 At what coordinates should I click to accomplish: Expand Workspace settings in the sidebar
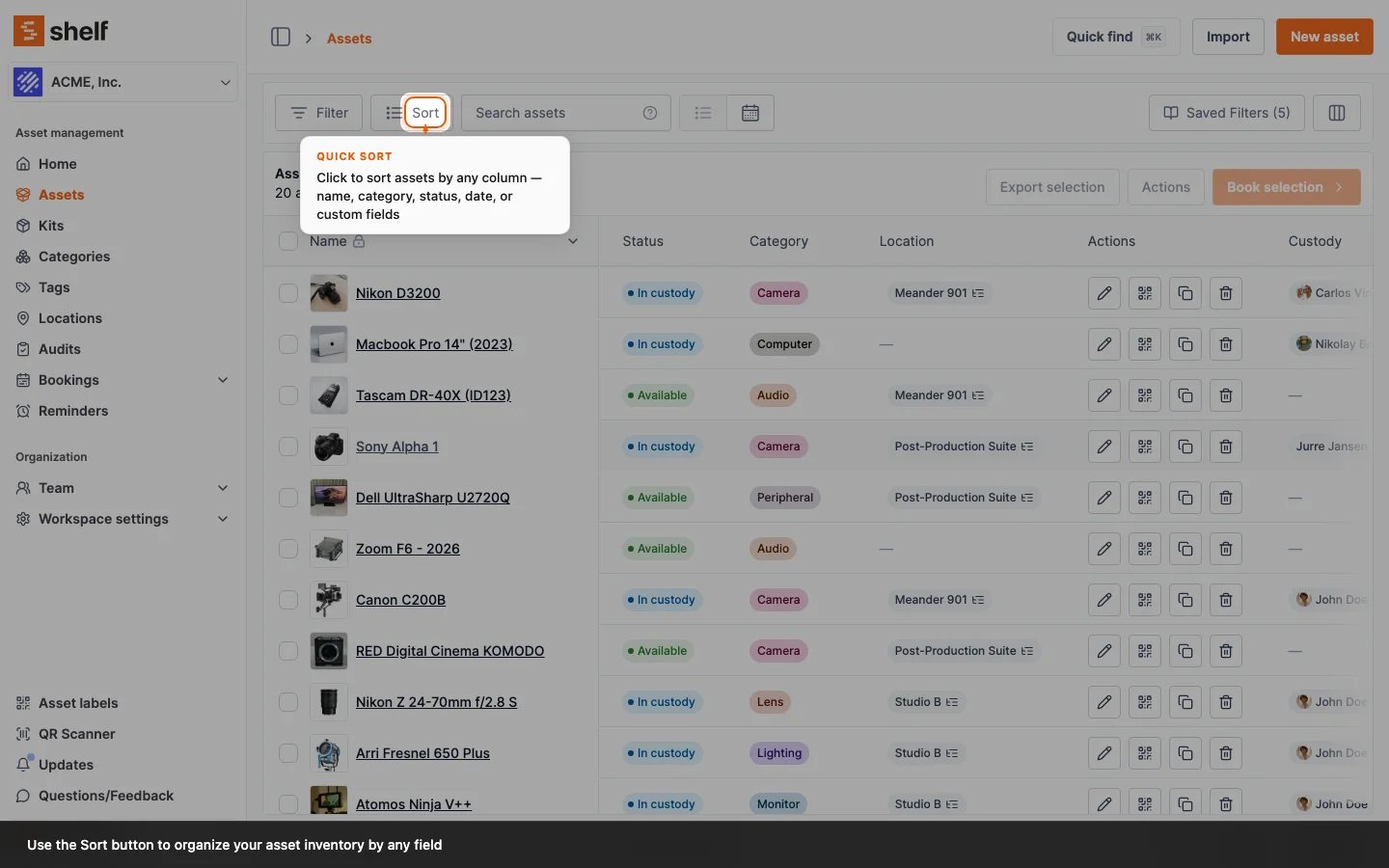(223, 519)
